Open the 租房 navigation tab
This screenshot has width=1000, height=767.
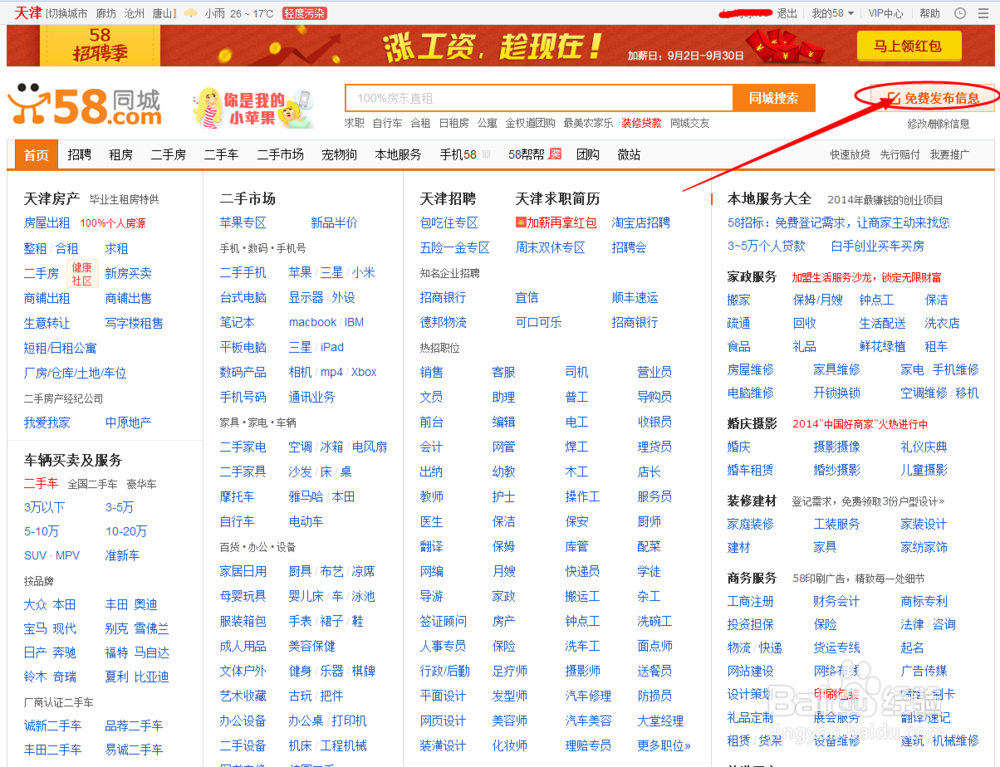[x=121, y=154]
